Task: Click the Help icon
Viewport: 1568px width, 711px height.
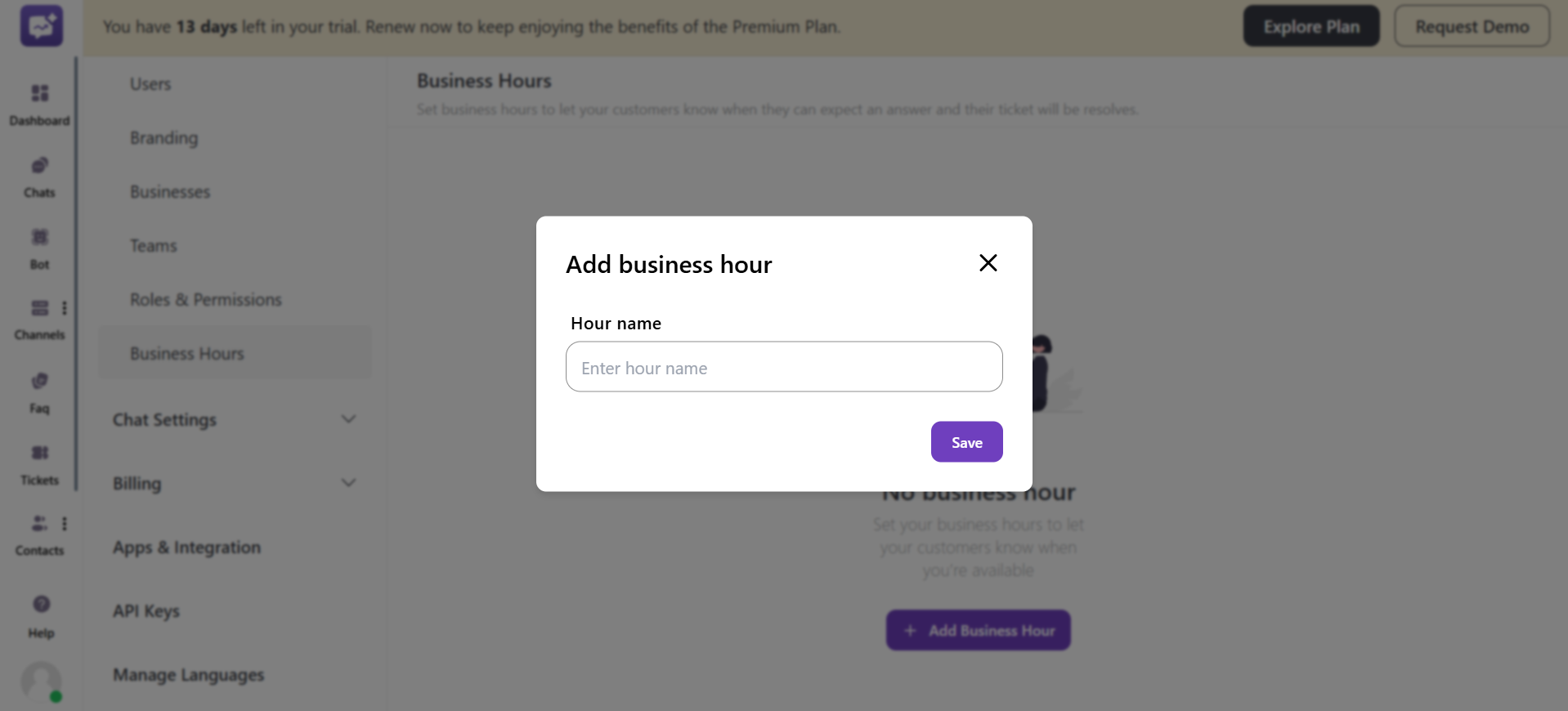Action: coord(39,614)
